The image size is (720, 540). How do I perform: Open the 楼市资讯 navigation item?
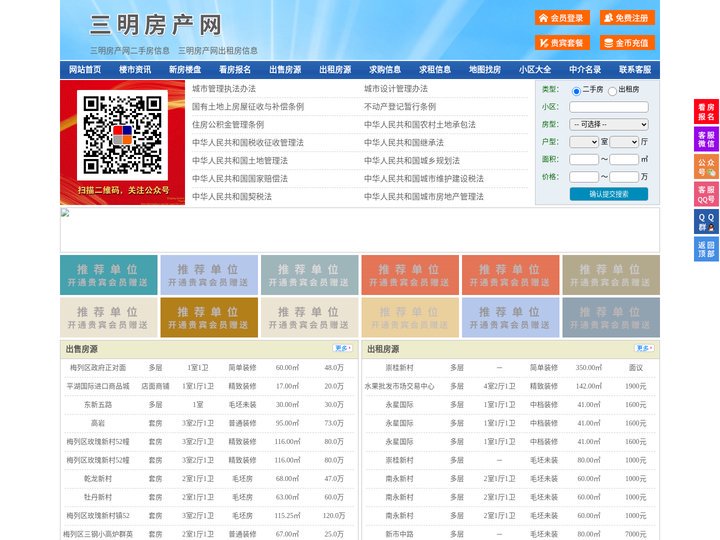click(x=135, y=70)
